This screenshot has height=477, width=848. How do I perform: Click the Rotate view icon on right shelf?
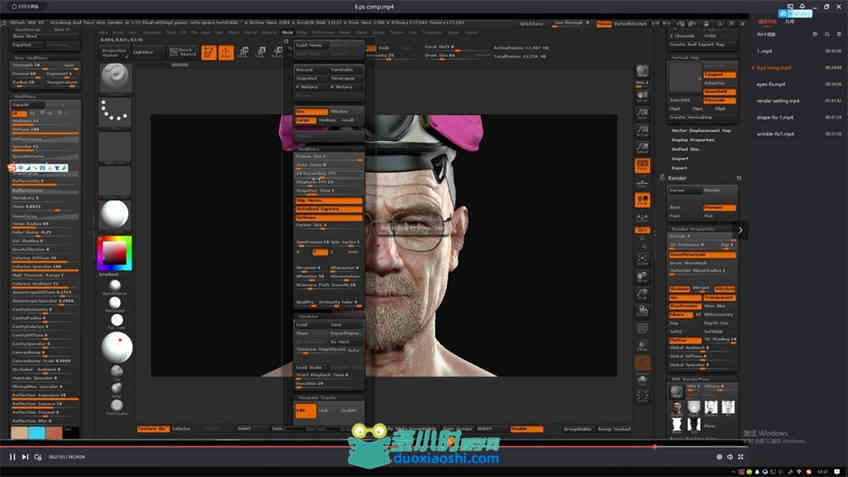click(x=642, y=311)
